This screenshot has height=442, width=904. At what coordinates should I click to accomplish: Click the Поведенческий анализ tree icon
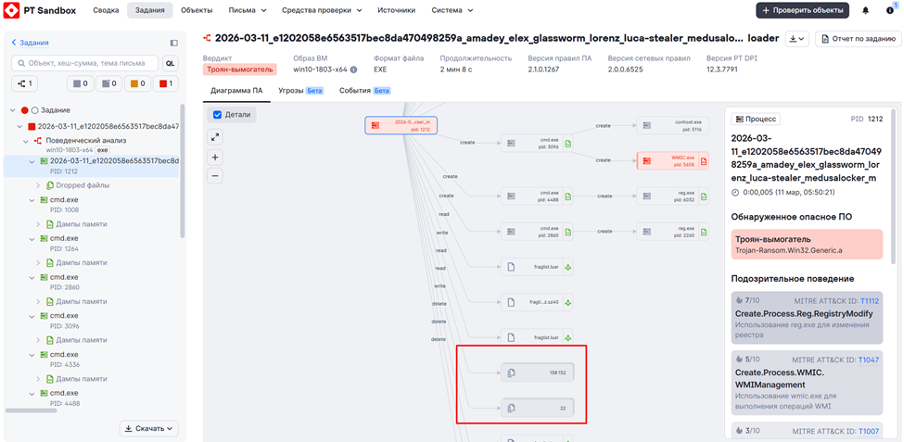pyautogui.click(x=38, y=141)
